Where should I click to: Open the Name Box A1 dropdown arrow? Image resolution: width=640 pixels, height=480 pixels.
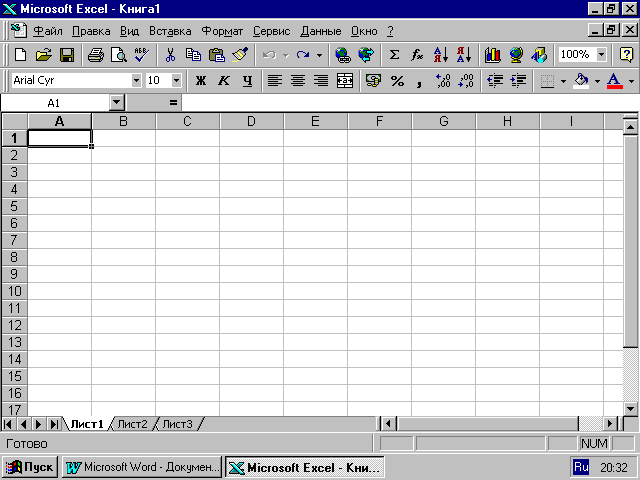pos(117,103)
